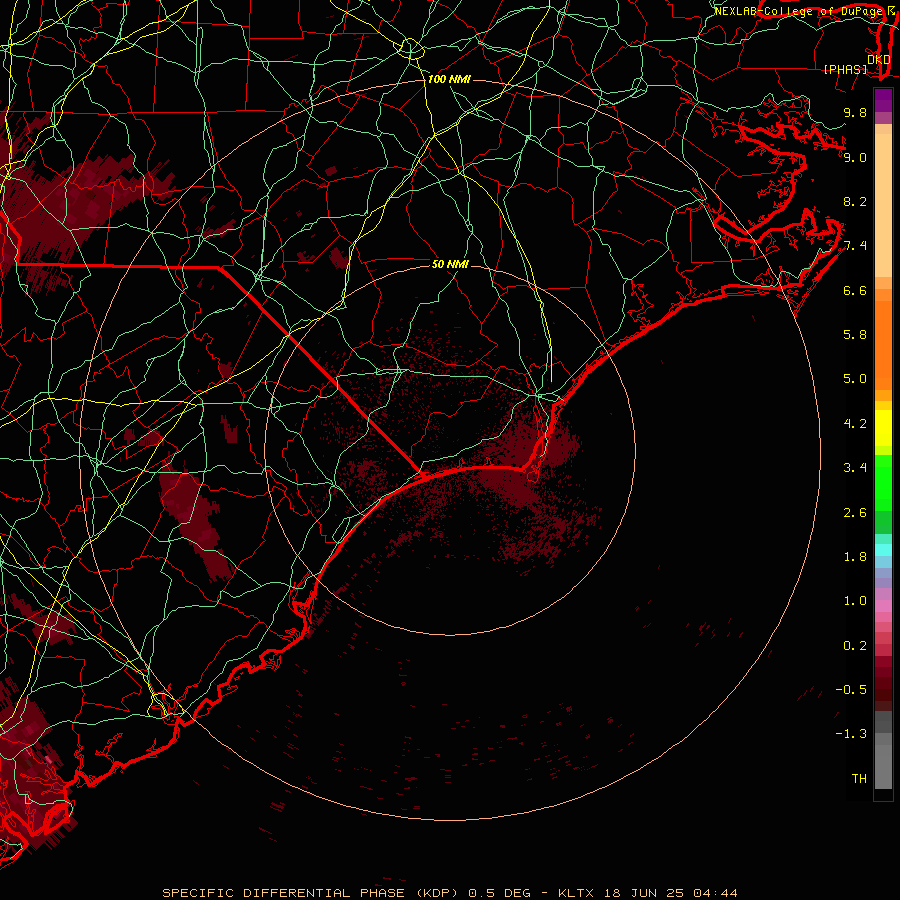Click the 4.2 value on color scale
This screenshot has height=900, width=900.
pyautogui.click(x=855, y=424)
